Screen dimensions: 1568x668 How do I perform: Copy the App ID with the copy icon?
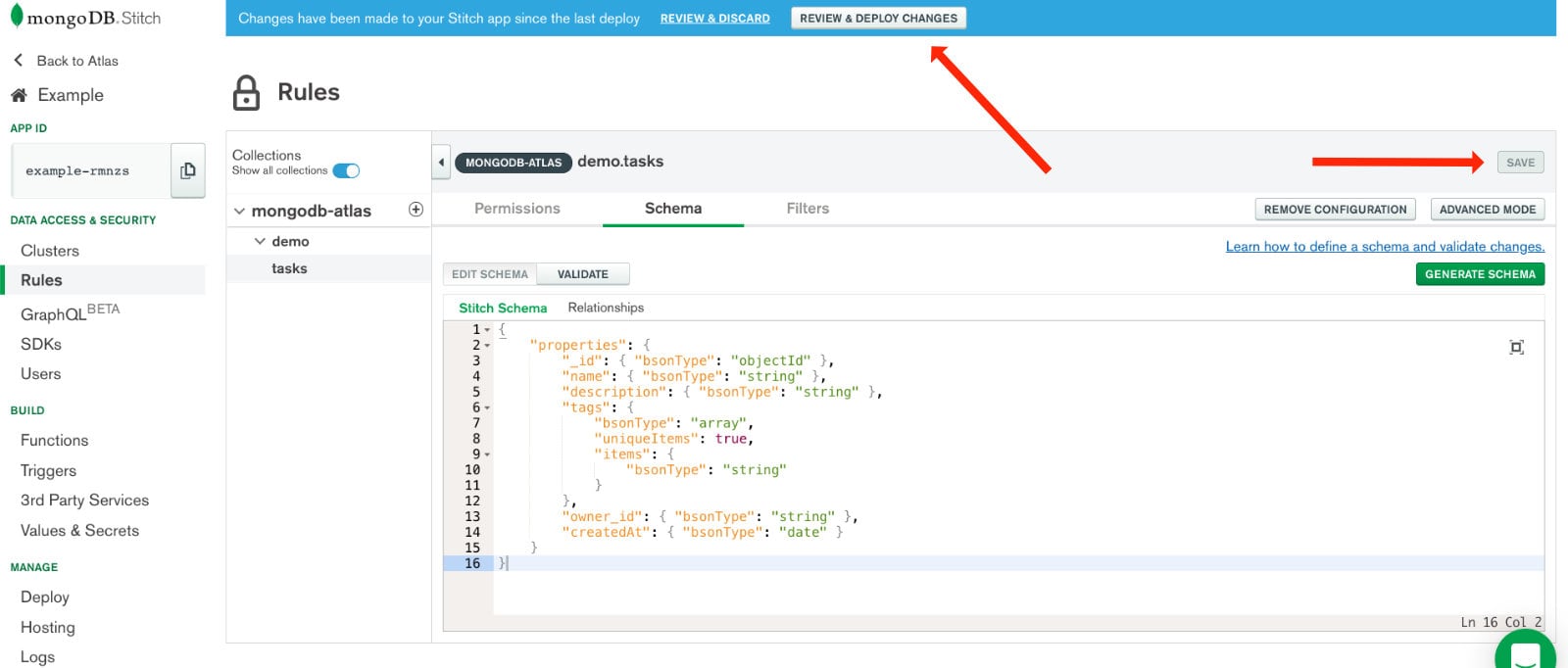(x=188, y=170)
